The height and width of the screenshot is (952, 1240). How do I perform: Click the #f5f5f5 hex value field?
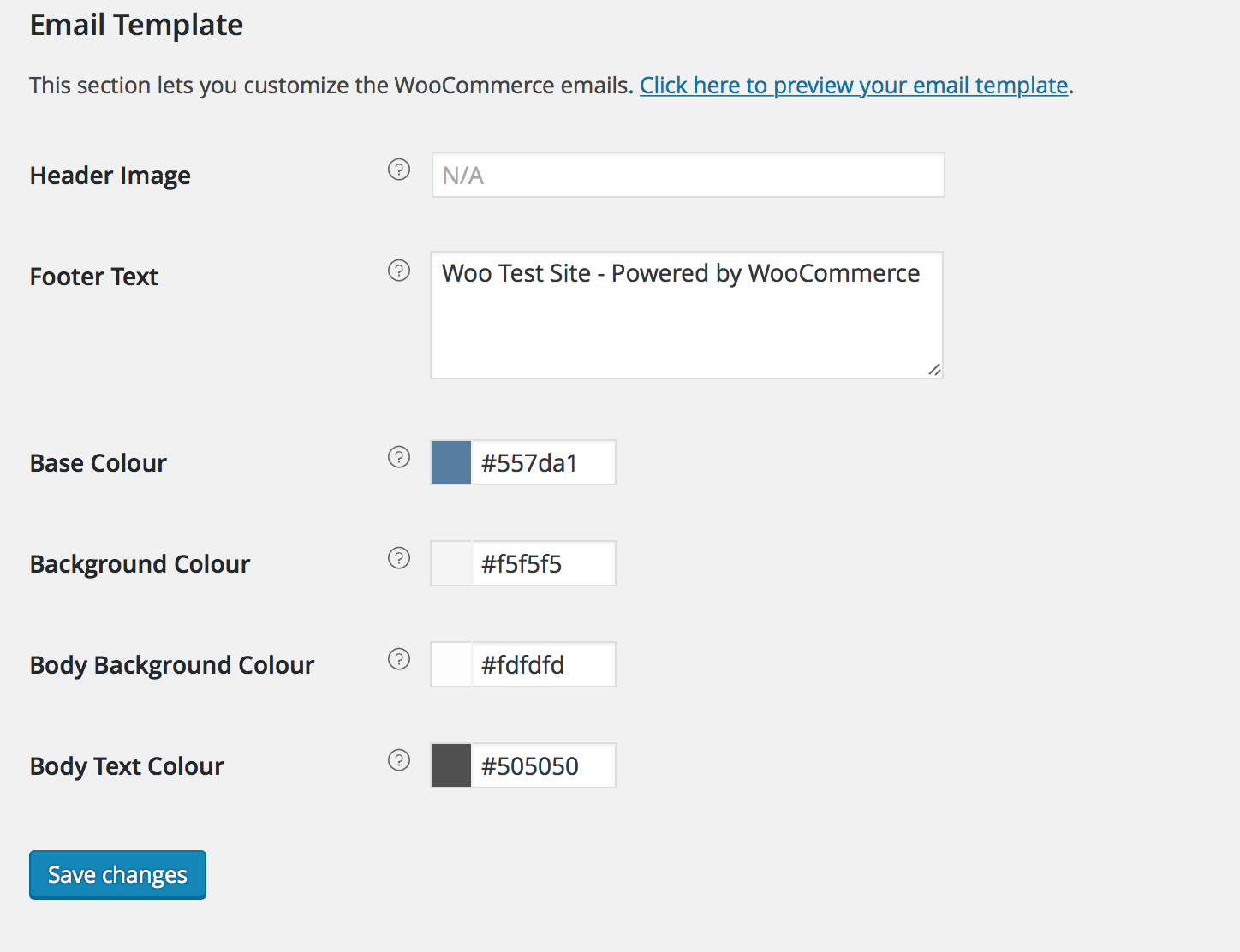pyautogui.click(x=544, y=563)
